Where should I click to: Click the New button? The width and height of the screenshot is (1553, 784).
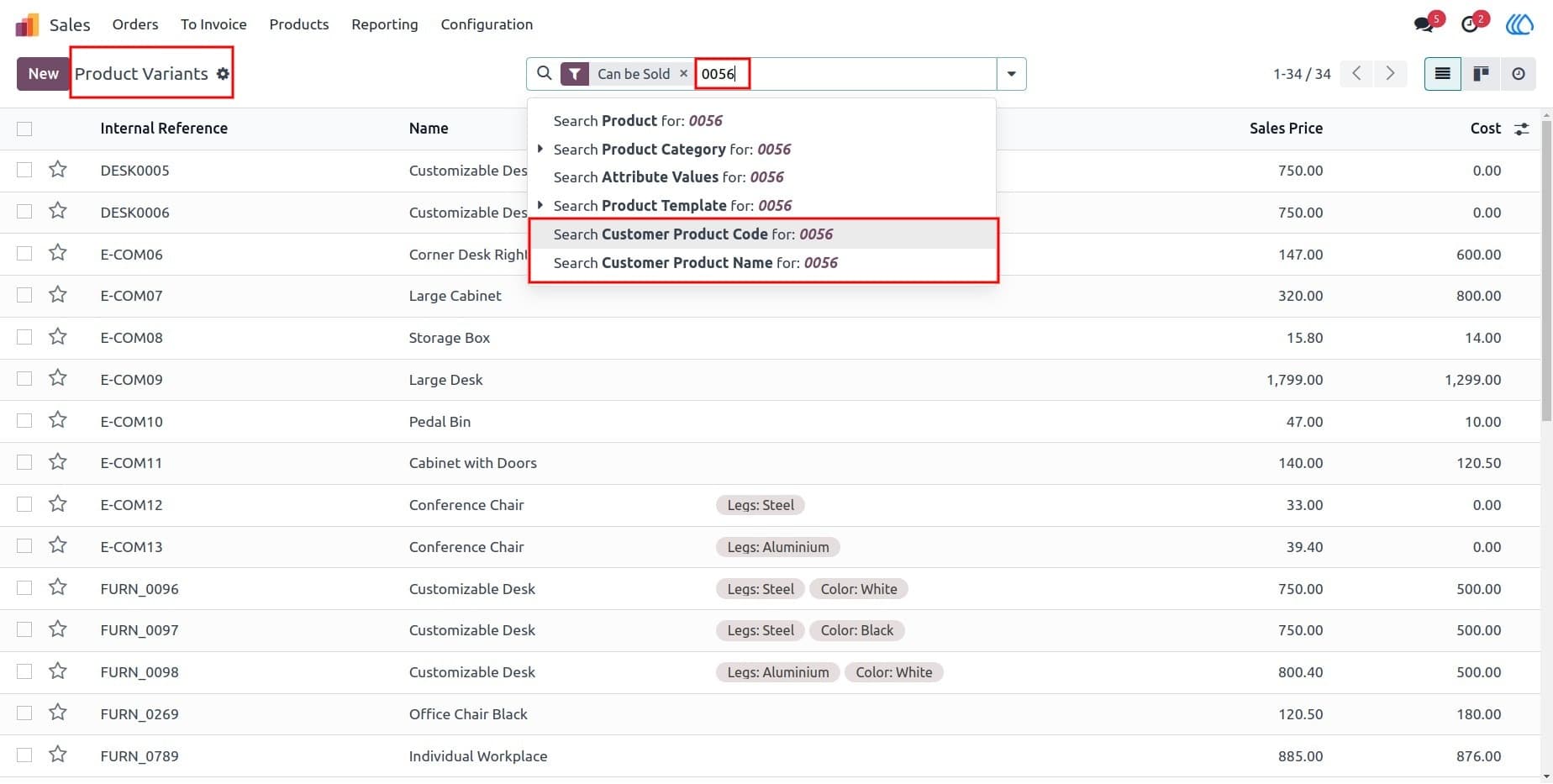click(43, 74)
